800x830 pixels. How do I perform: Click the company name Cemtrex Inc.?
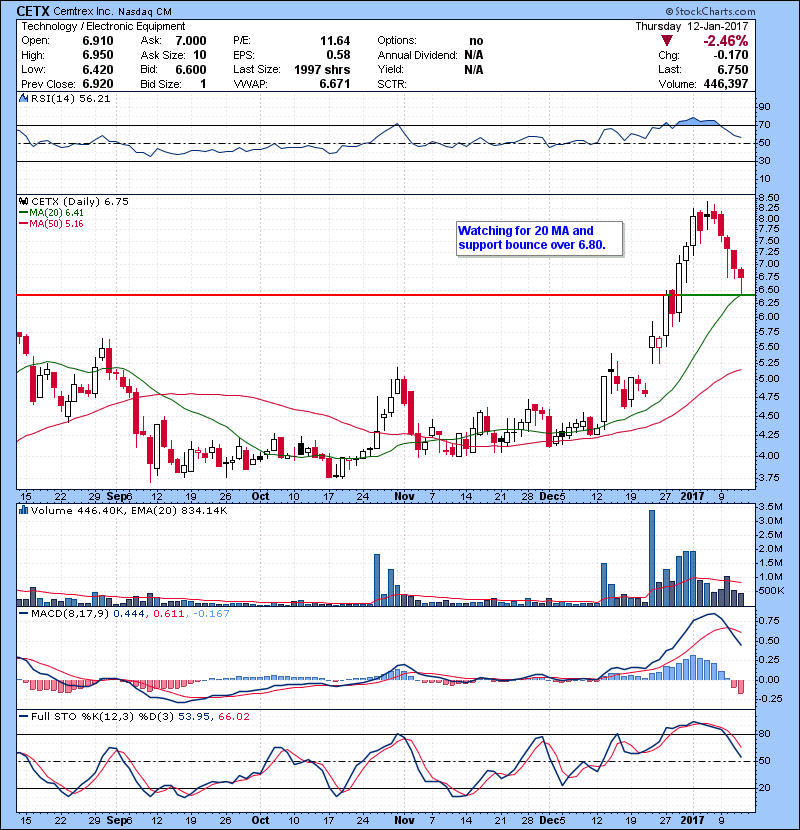[x=83, y=12]
